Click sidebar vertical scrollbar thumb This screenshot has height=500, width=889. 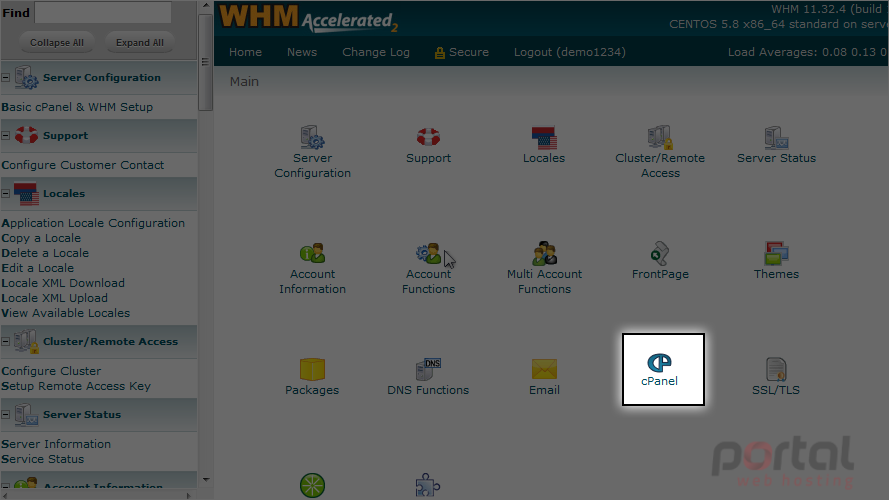205,62
